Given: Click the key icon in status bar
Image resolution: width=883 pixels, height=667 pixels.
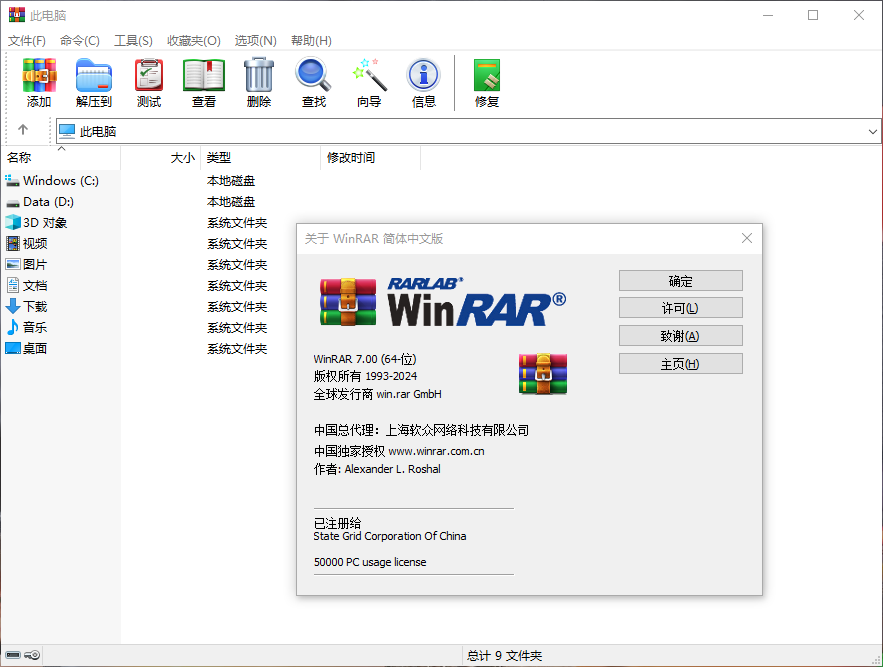Looking at the screenshot, I should click(32, 655).
